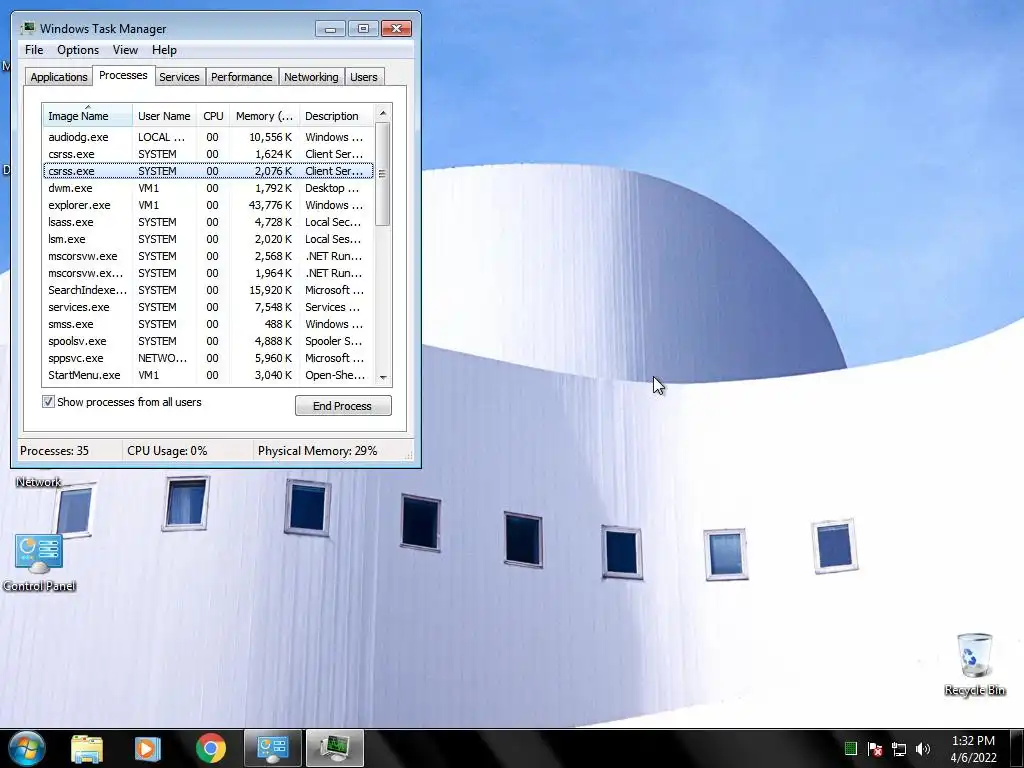Click the Network desktop icon label
Image resolution: width=1024 pixels, height=768 pixels.
coord(39,482)
